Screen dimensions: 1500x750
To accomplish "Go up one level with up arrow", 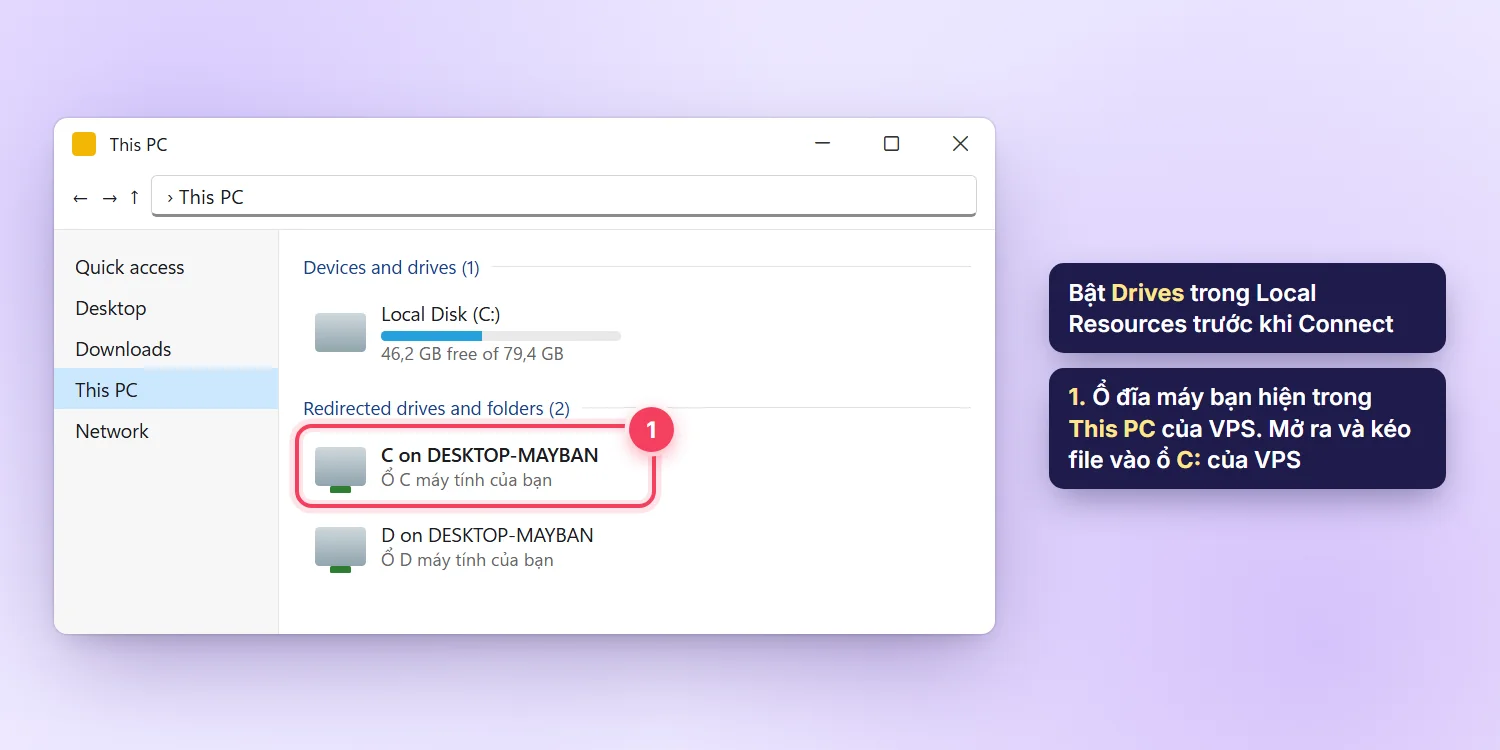I will 134,197.
